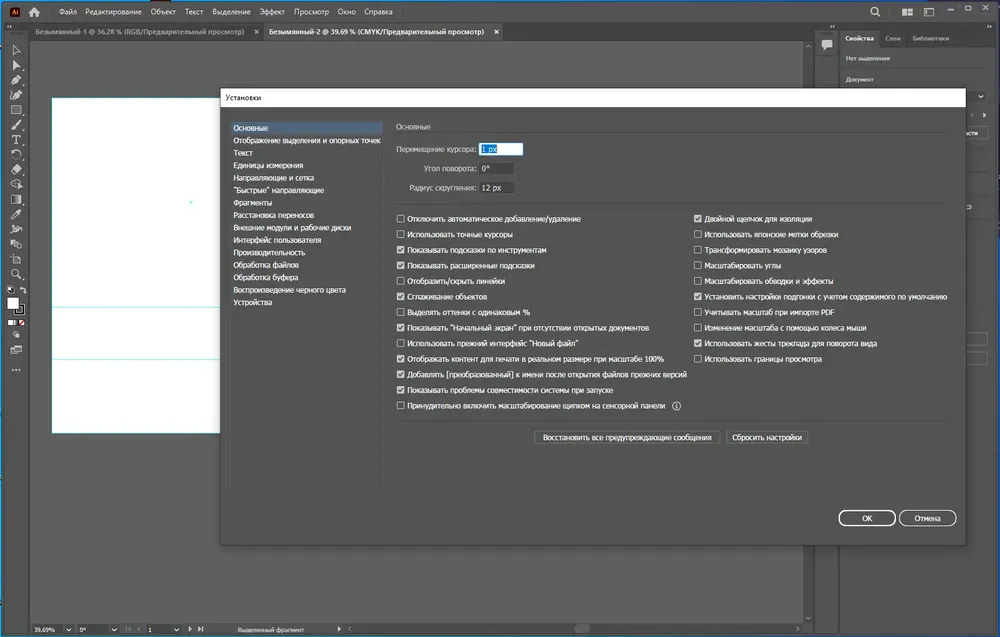The height and width of the screenshot is (637, 1000).
Task: Click the next artboard arrow in status bar
Action: coord(190,629)
